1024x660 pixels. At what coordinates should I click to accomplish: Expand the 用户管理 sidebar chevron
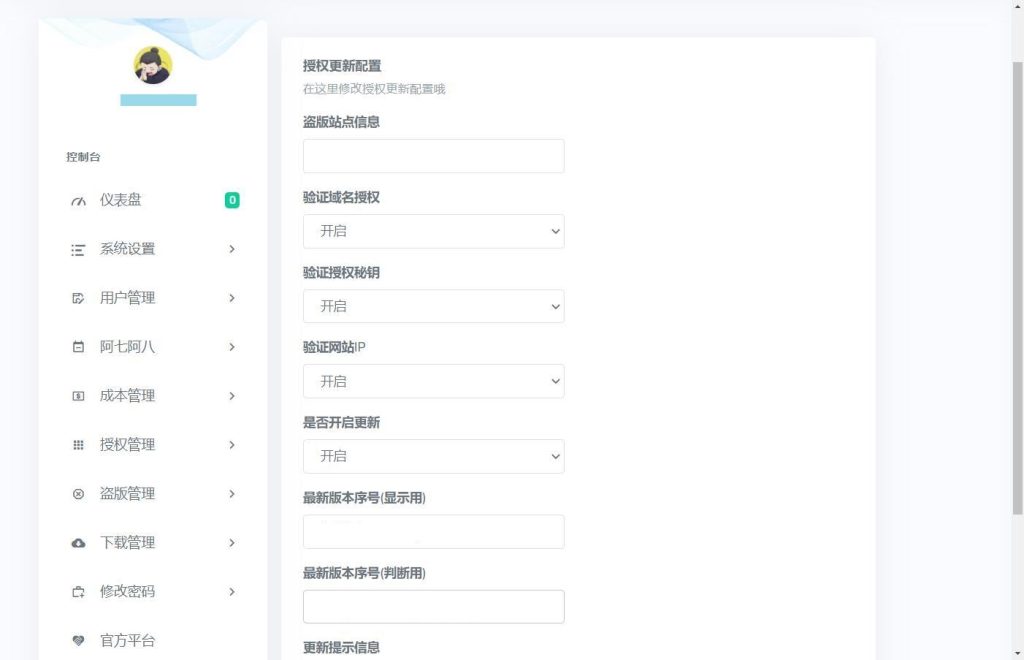point(232,298)
